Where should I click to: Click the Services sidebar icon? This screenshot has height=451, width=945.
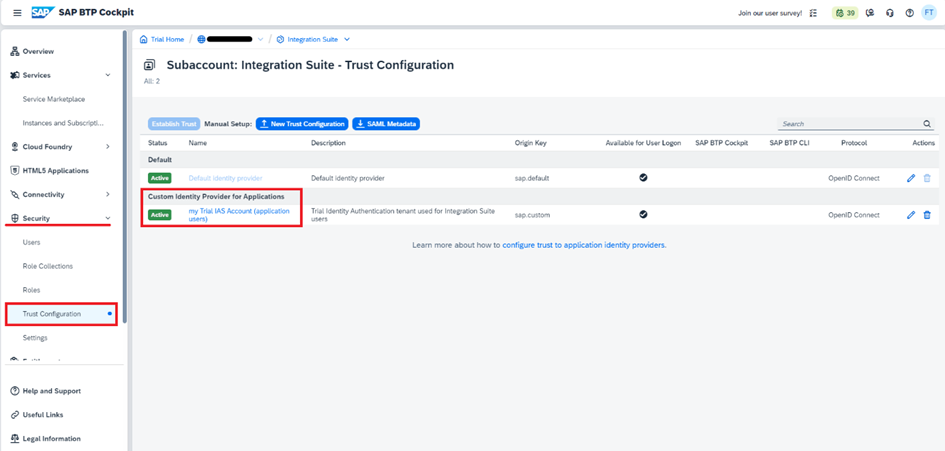(15, 75)
